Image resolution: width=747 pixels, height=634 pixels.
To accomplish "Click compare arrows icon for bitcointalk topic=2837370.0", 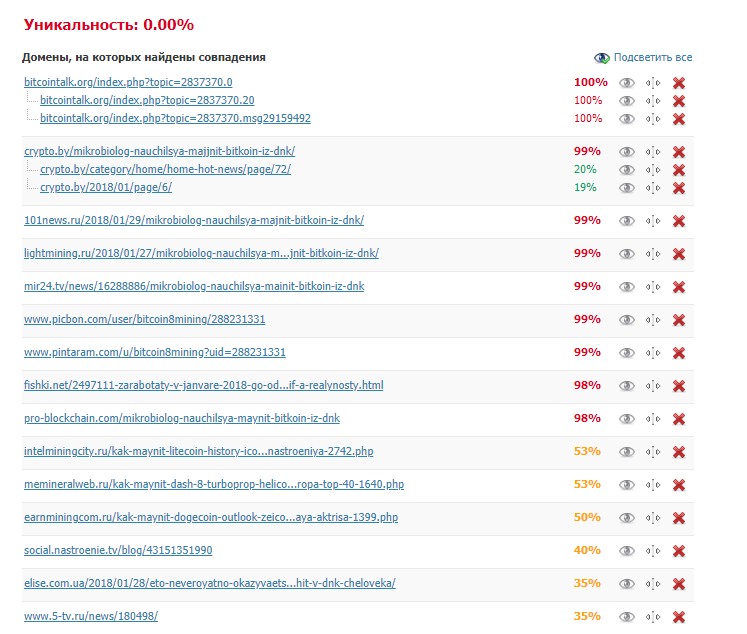I will coord(653,83).
